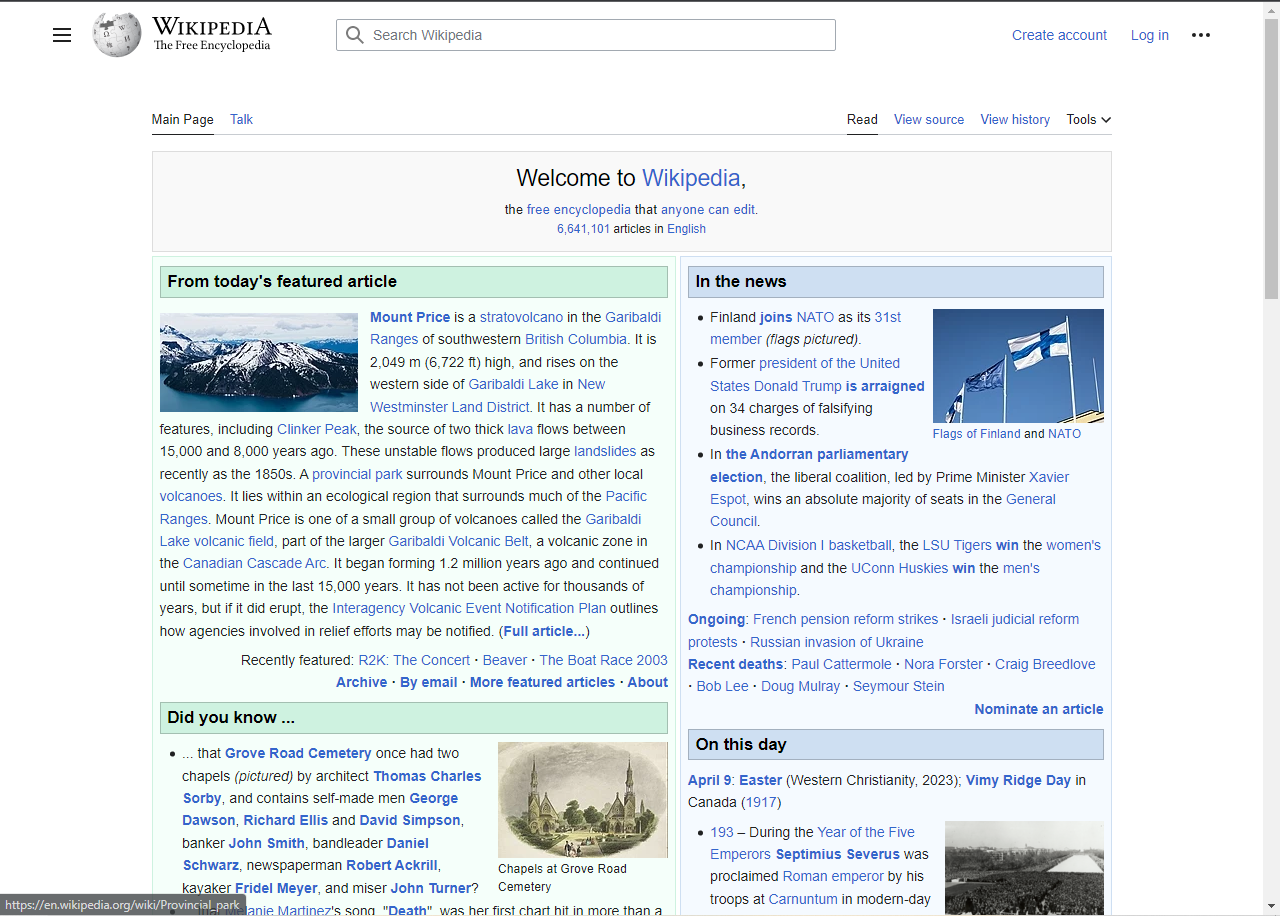Viewport: 1280px width, 916px height.
Task: Click the vertical page scrollbar thumb
Action: pyautogui.click(x=1271, y=160)
